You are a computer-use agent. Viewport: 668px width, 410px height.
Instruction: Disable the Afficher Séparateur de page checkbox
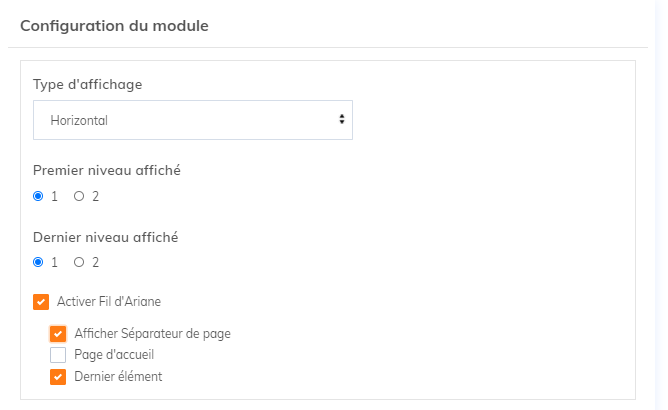[58, 334]
